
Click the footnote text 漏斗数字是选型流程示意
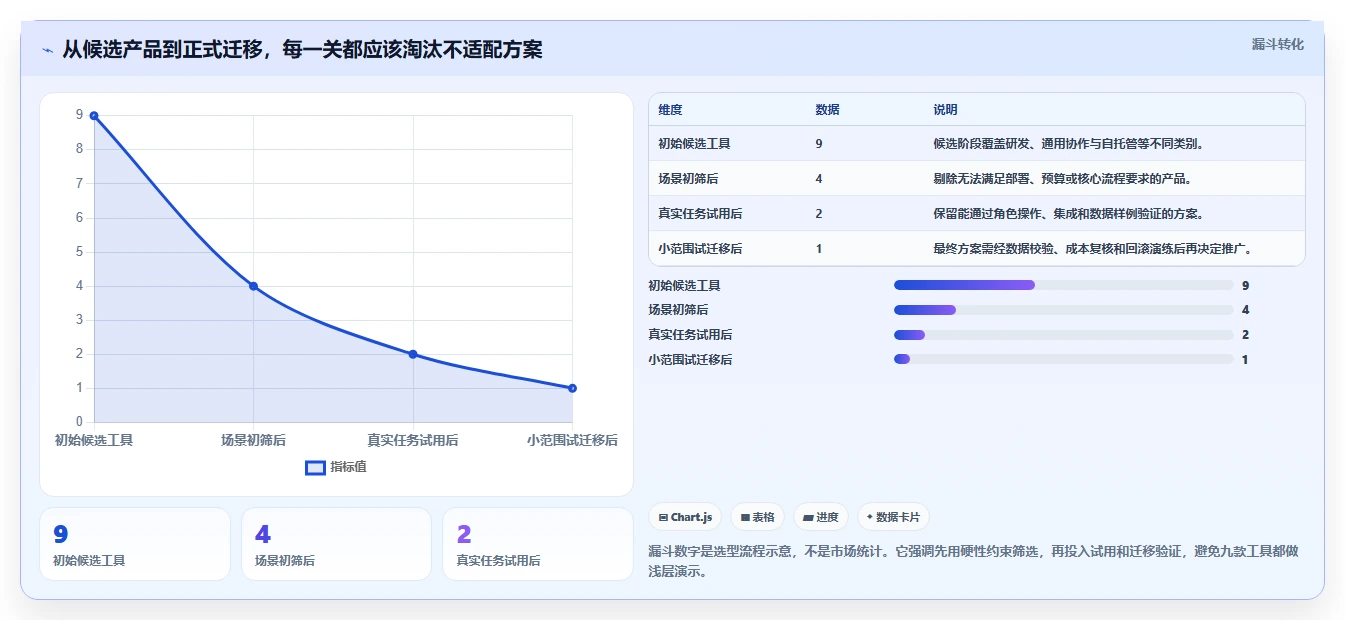coord(975,561)
